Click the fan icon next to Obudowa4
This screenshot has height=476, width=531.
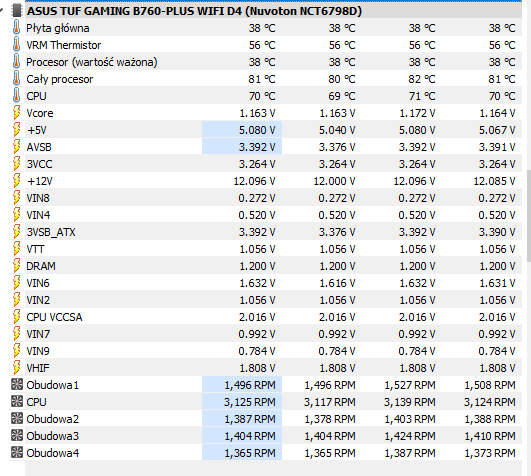17,453
